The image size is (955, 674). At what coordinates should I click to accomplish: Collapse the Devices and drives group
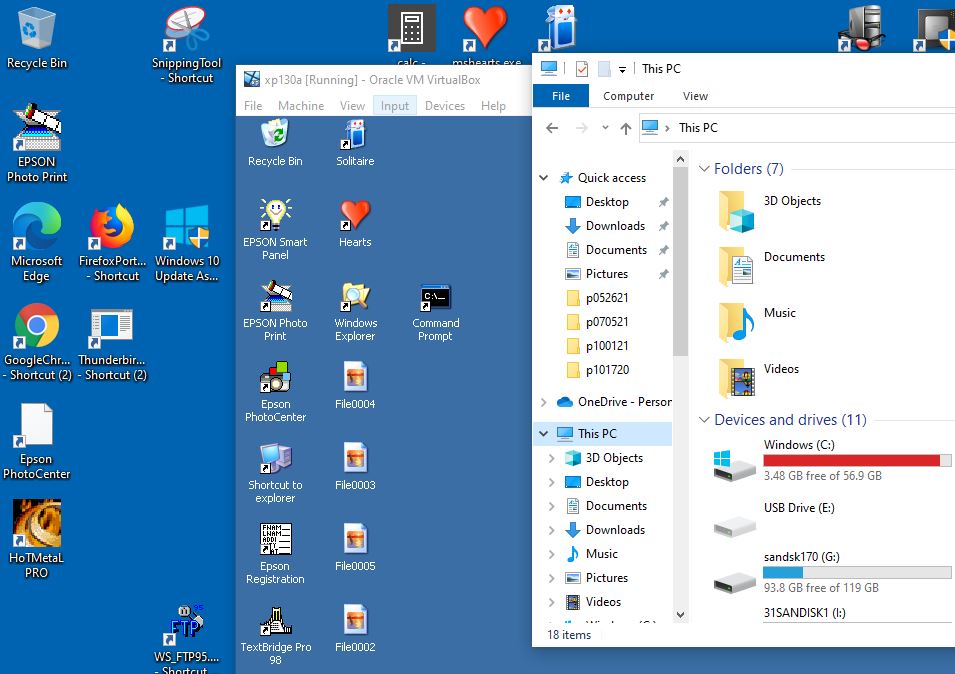(704, 419)
